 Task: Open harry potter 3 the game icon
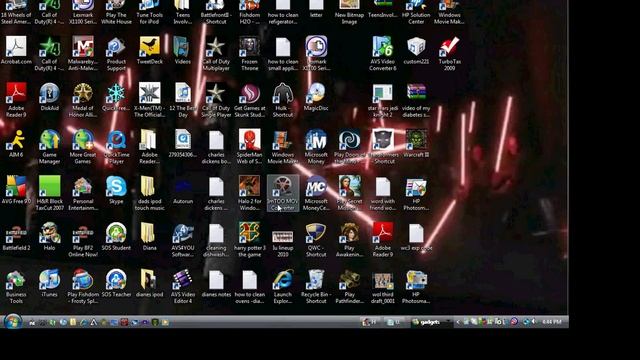pos(249,239)
